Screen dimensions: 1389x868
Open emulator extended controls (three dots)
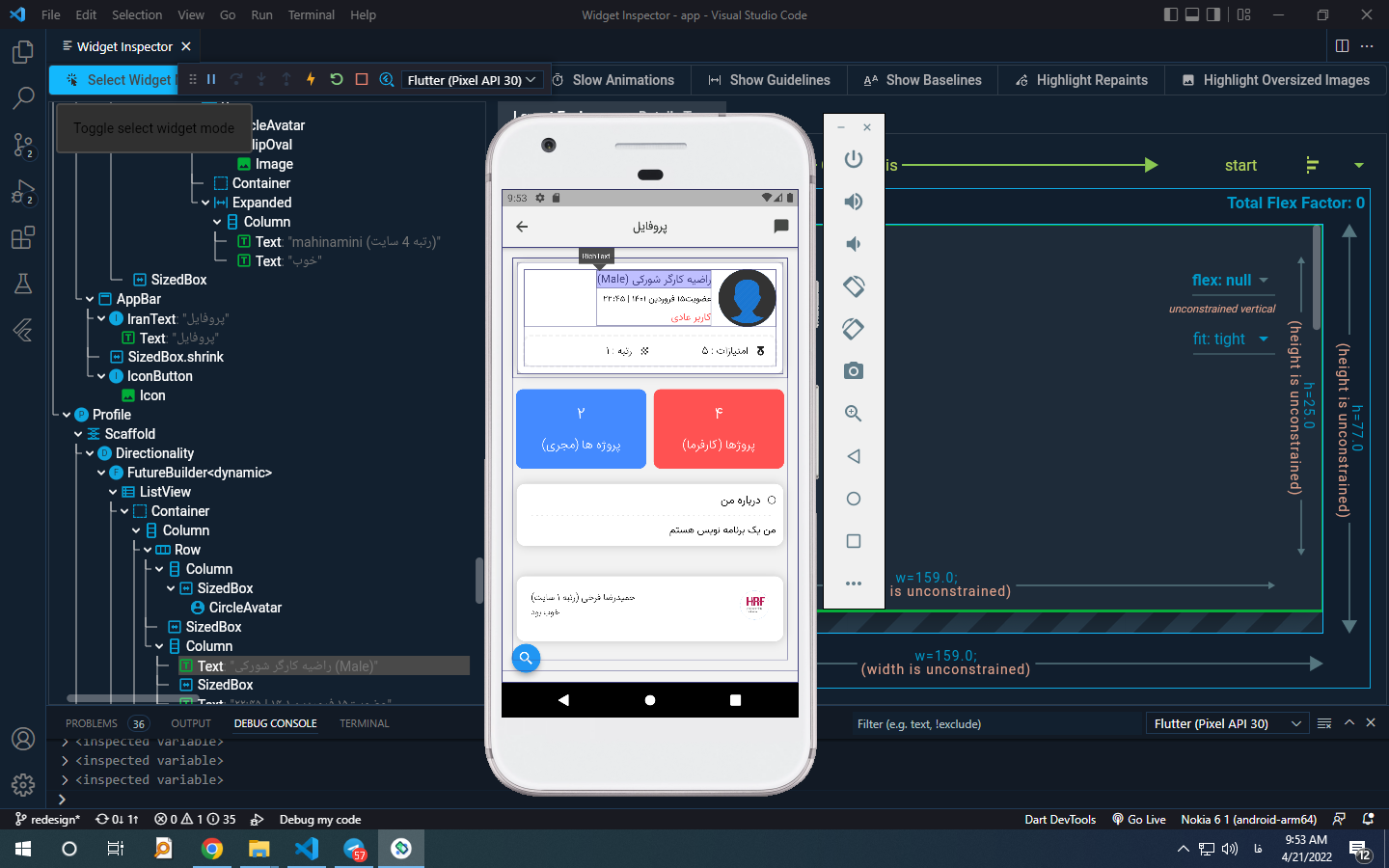(854, 583)
